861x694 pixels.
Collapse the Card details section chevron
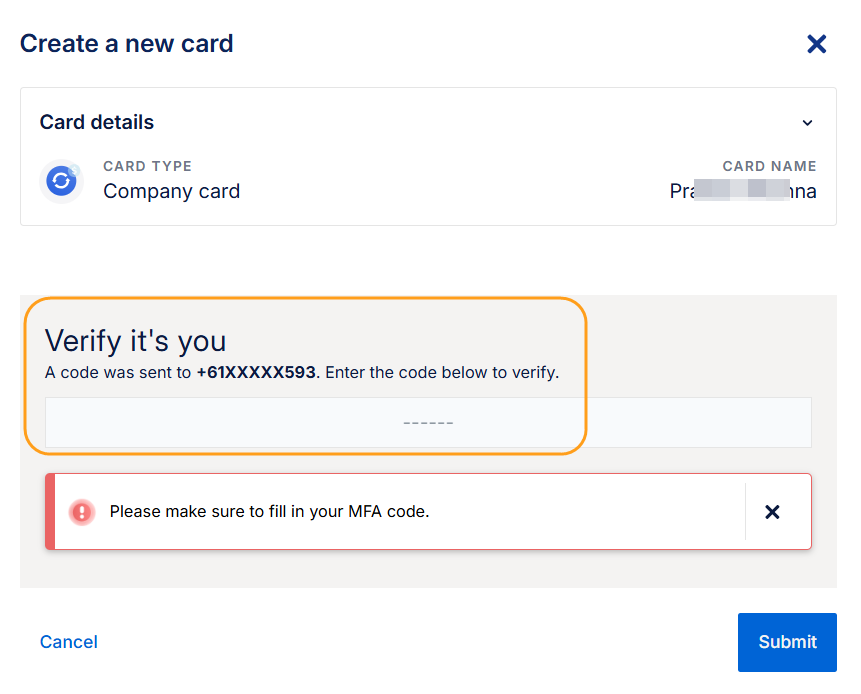tap(807, 123)
